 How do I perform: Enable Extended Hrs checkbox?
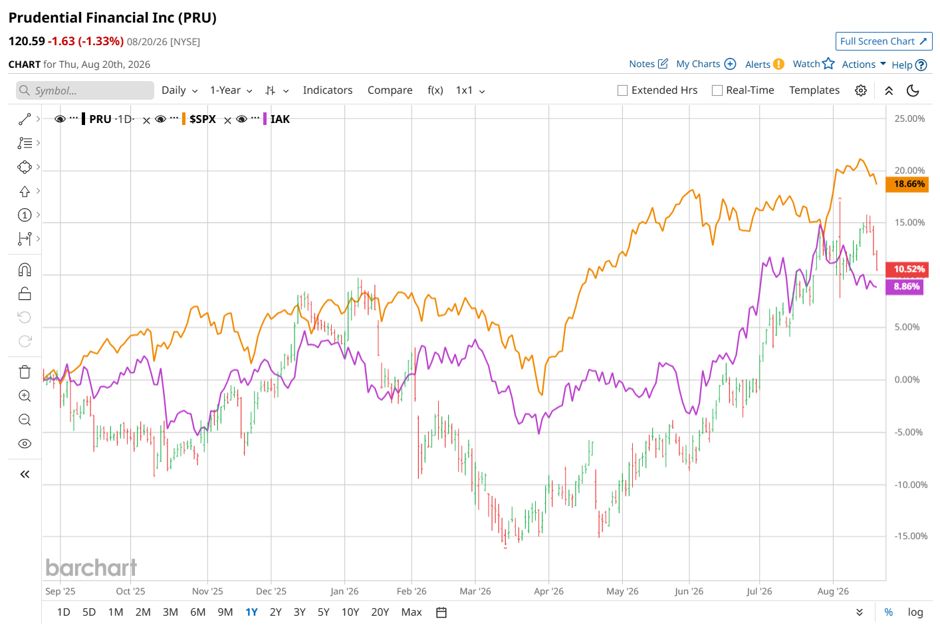coord(622,91)
